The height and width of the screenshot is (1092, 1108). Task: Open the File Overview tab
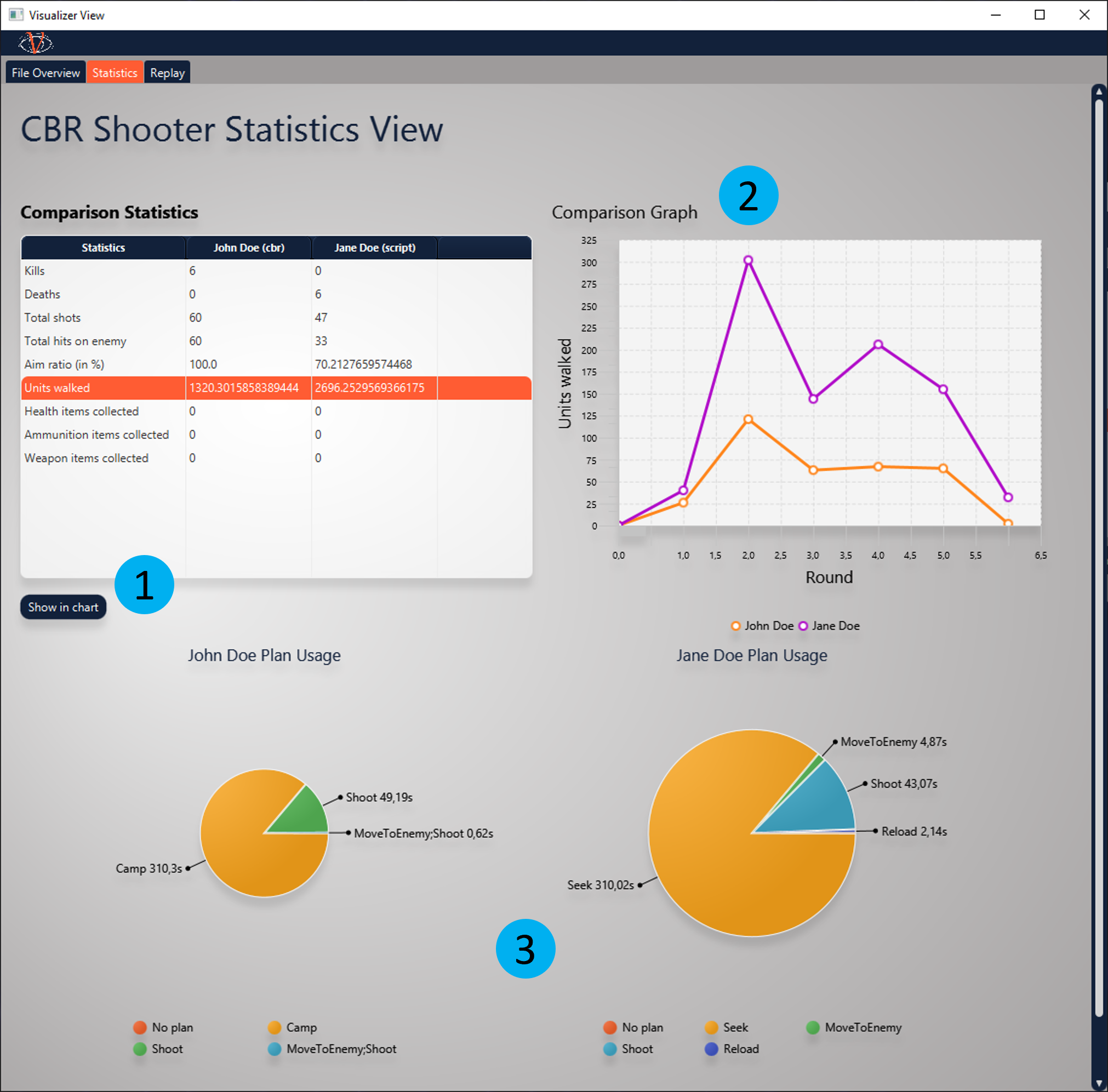46,73
